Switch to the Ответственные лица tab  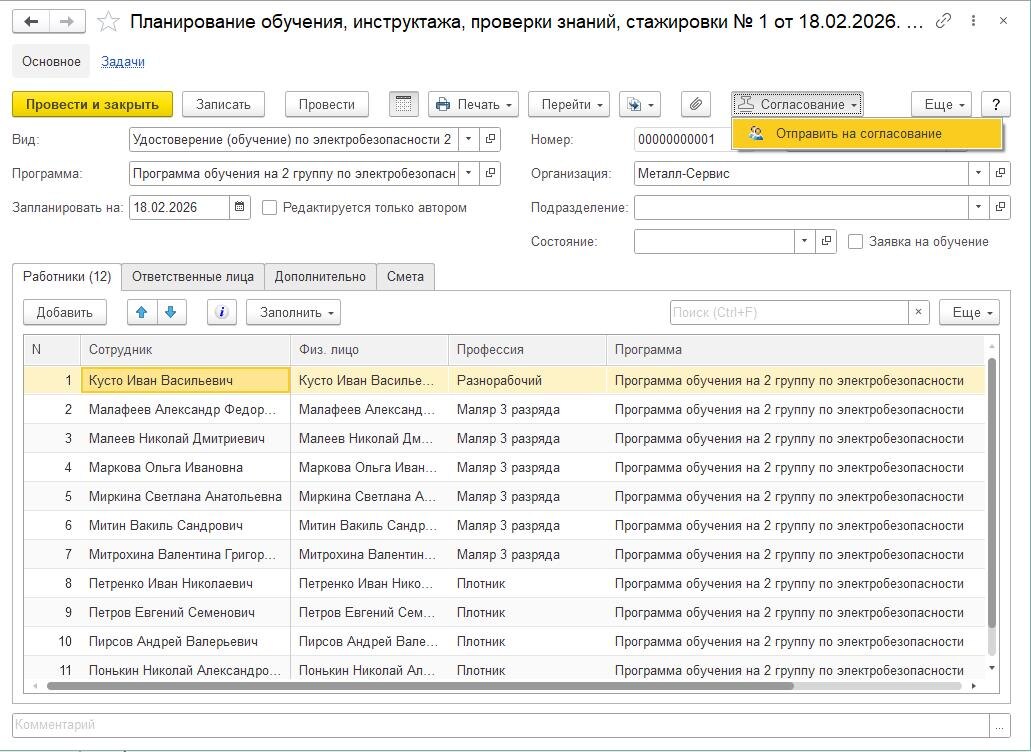[x=193, y=277]
